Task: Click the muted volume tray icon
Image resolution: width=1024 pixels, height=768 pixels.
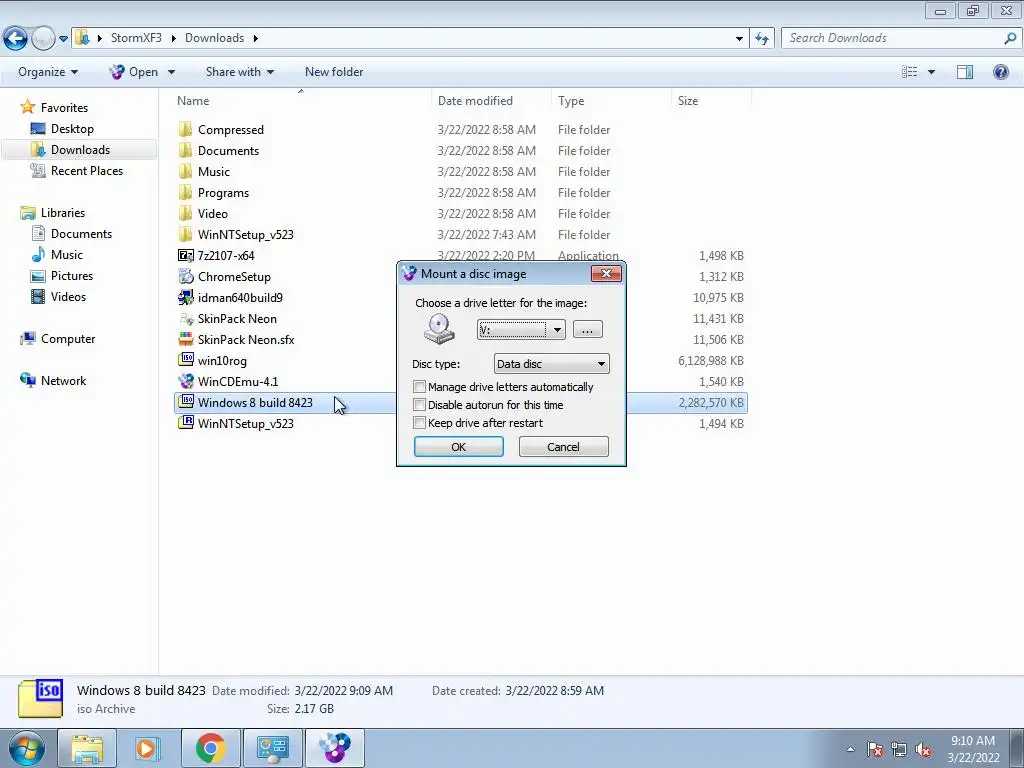Action: [x=923, y=750]
